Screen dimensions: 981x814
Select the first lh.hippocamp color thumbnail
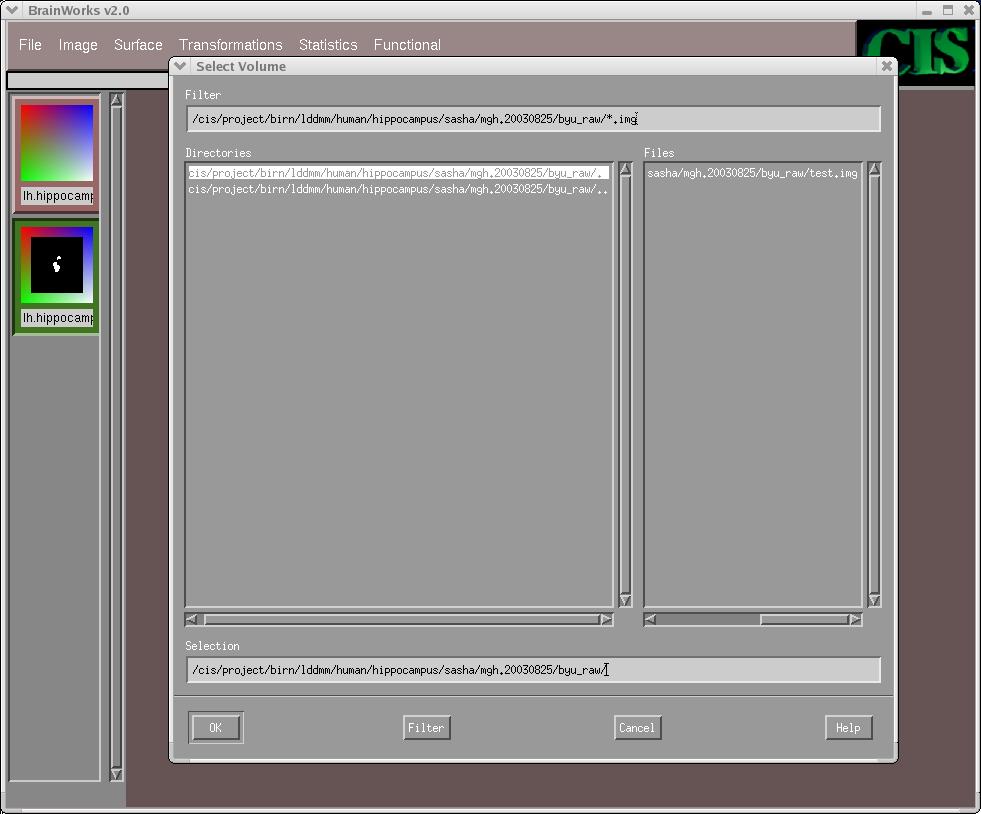(57, 143)
